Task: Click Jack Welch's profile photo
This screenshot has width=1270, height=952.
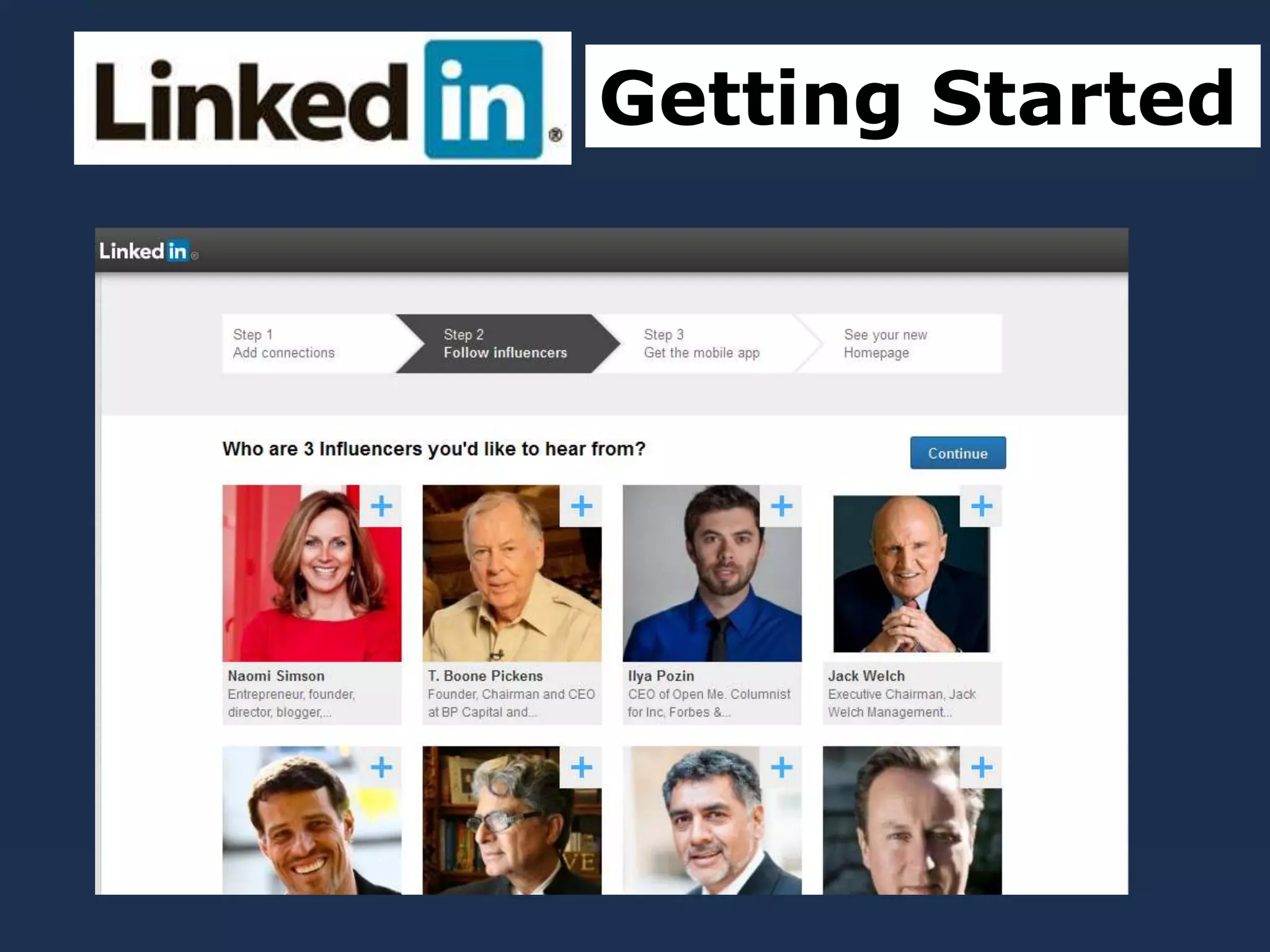Action: pyautogui.click(x=912, y=573)
